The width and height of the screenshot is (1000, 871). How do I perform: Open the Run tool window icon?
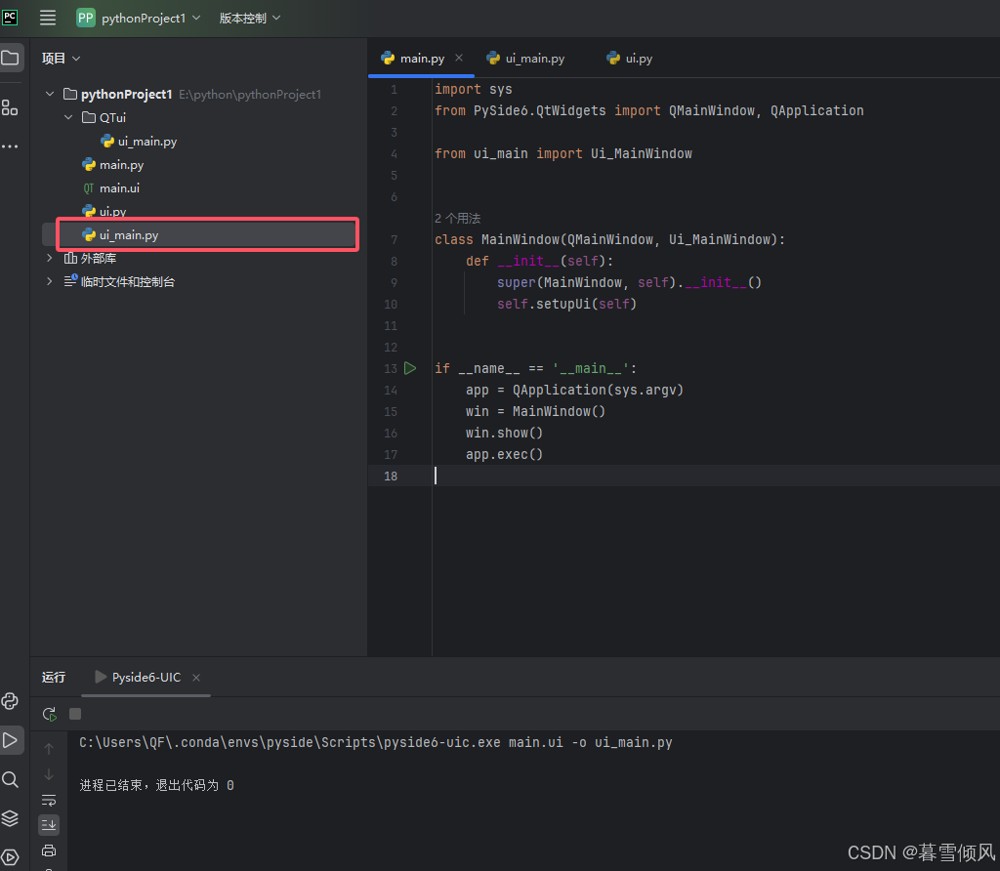point(10,740)
